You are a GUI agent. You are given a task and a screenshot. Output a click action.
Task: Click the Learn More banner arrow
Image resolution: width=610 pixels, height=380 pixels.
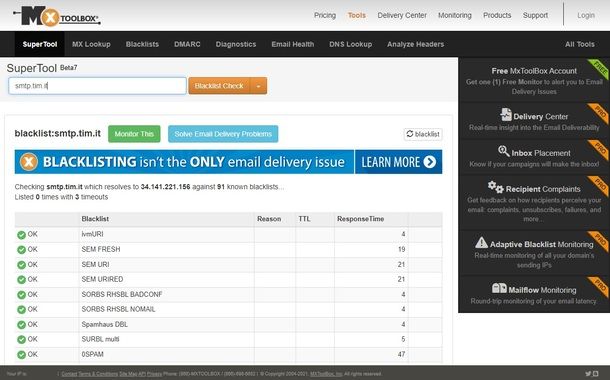click(429, 162)
